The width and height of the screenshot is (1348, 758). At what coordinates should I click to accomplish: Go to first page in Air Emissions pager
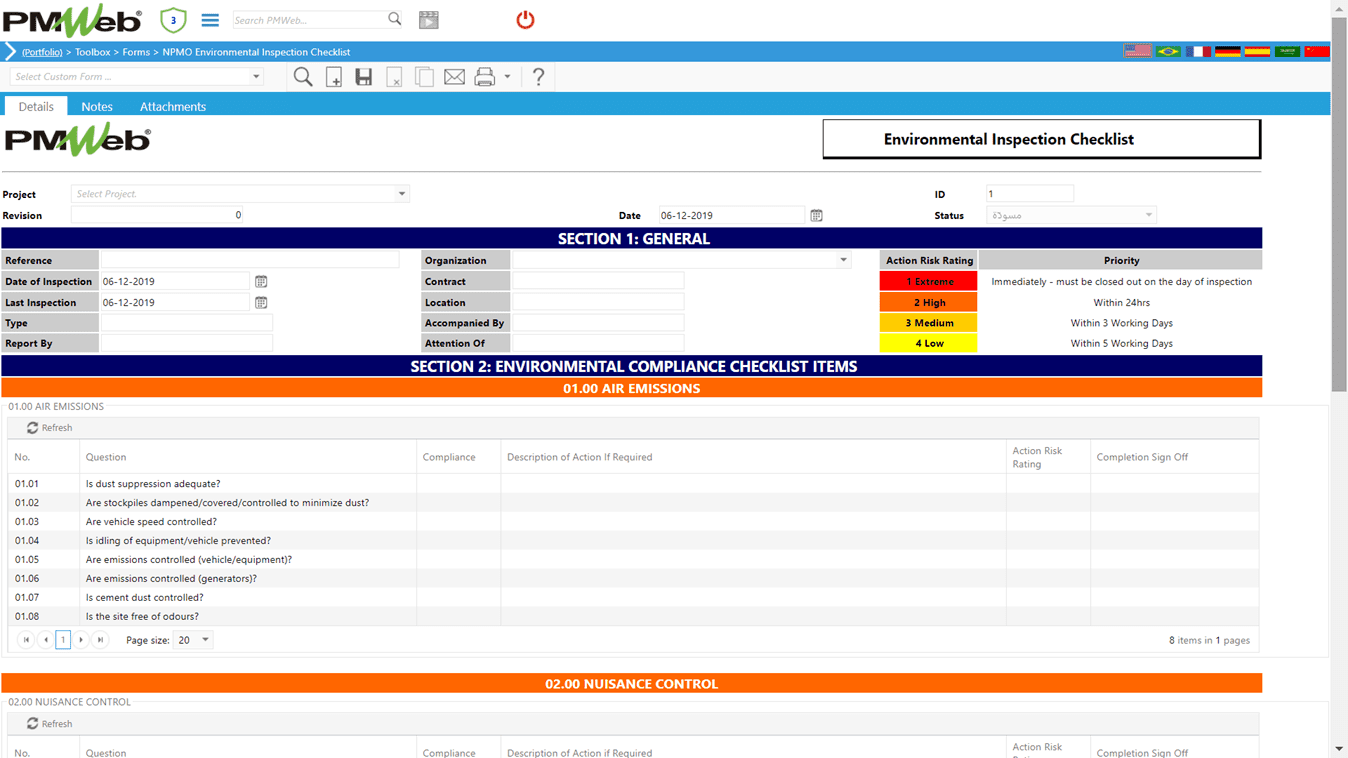(x=26, y=640)
